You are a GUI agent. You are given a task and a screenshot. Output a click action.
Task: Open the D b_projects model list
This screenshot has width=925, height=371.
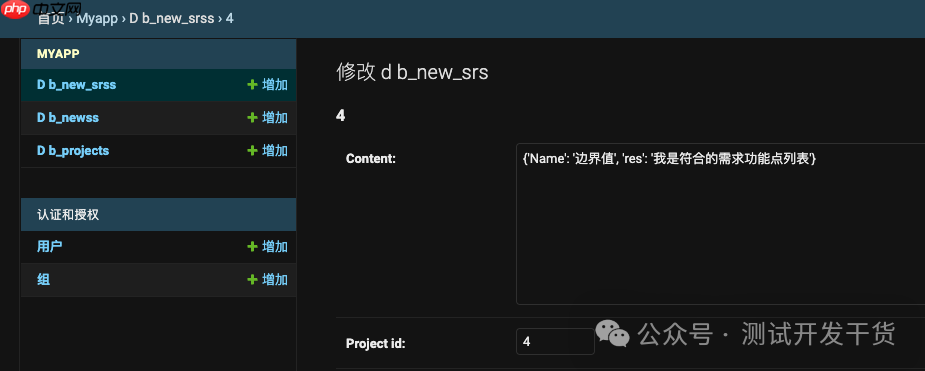point(73,151)
